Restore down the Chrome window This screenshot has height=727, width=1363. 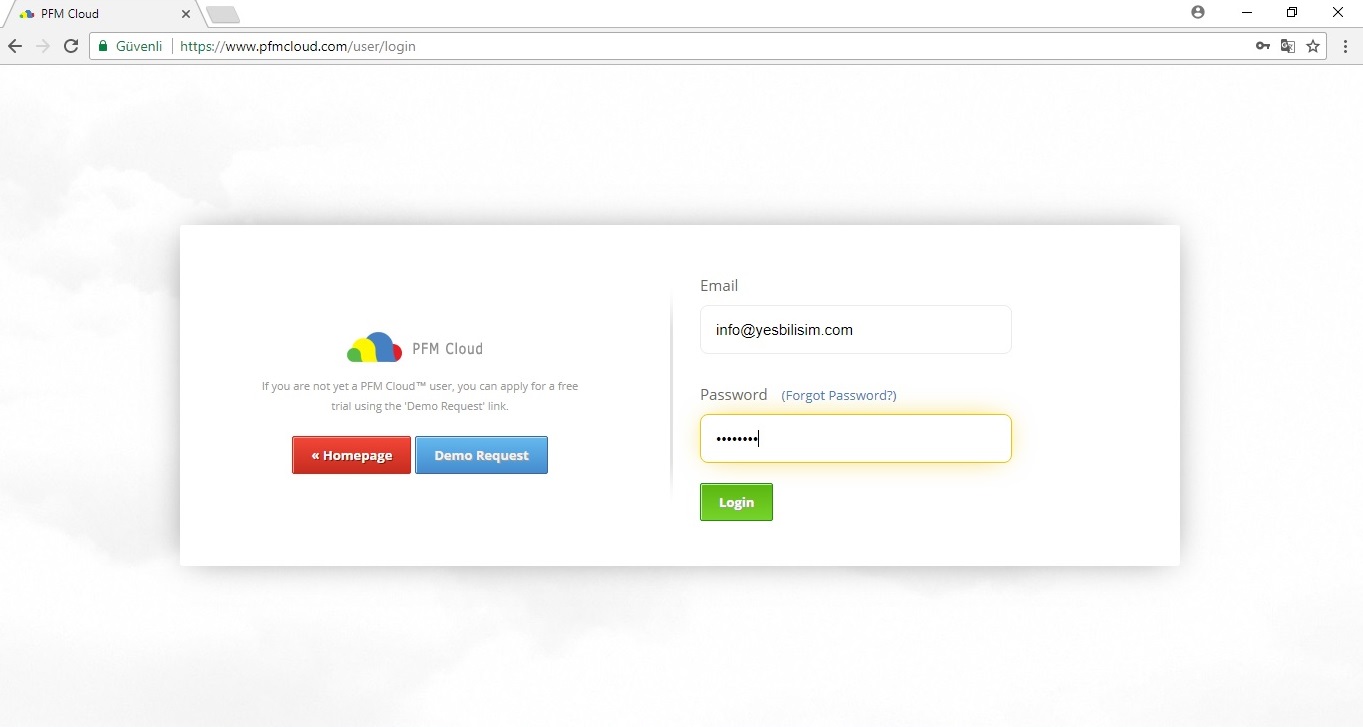pos(1292,13)
